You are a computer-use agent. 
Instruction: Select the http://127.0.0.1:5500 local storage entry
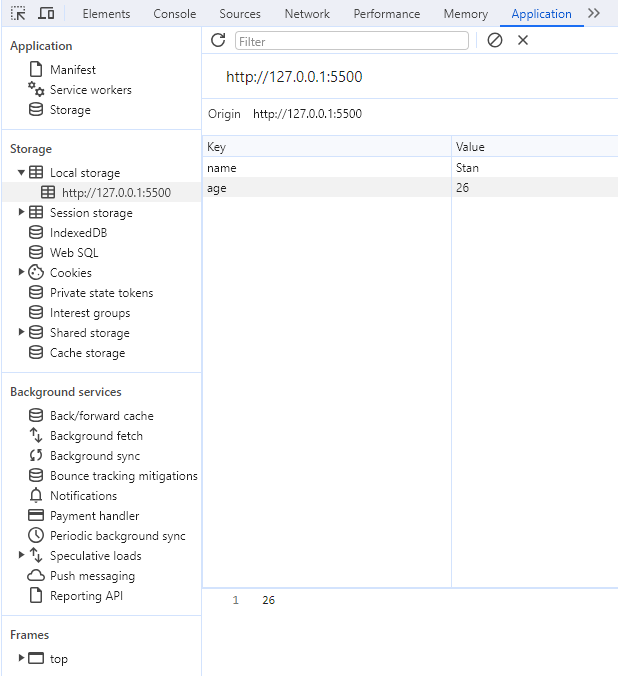102,192
